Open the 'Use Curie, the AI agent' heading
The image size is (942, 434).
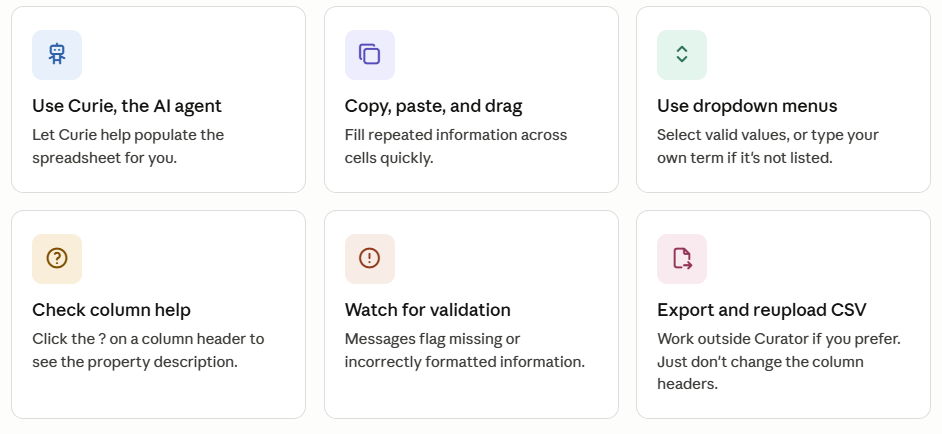[127, 106]
